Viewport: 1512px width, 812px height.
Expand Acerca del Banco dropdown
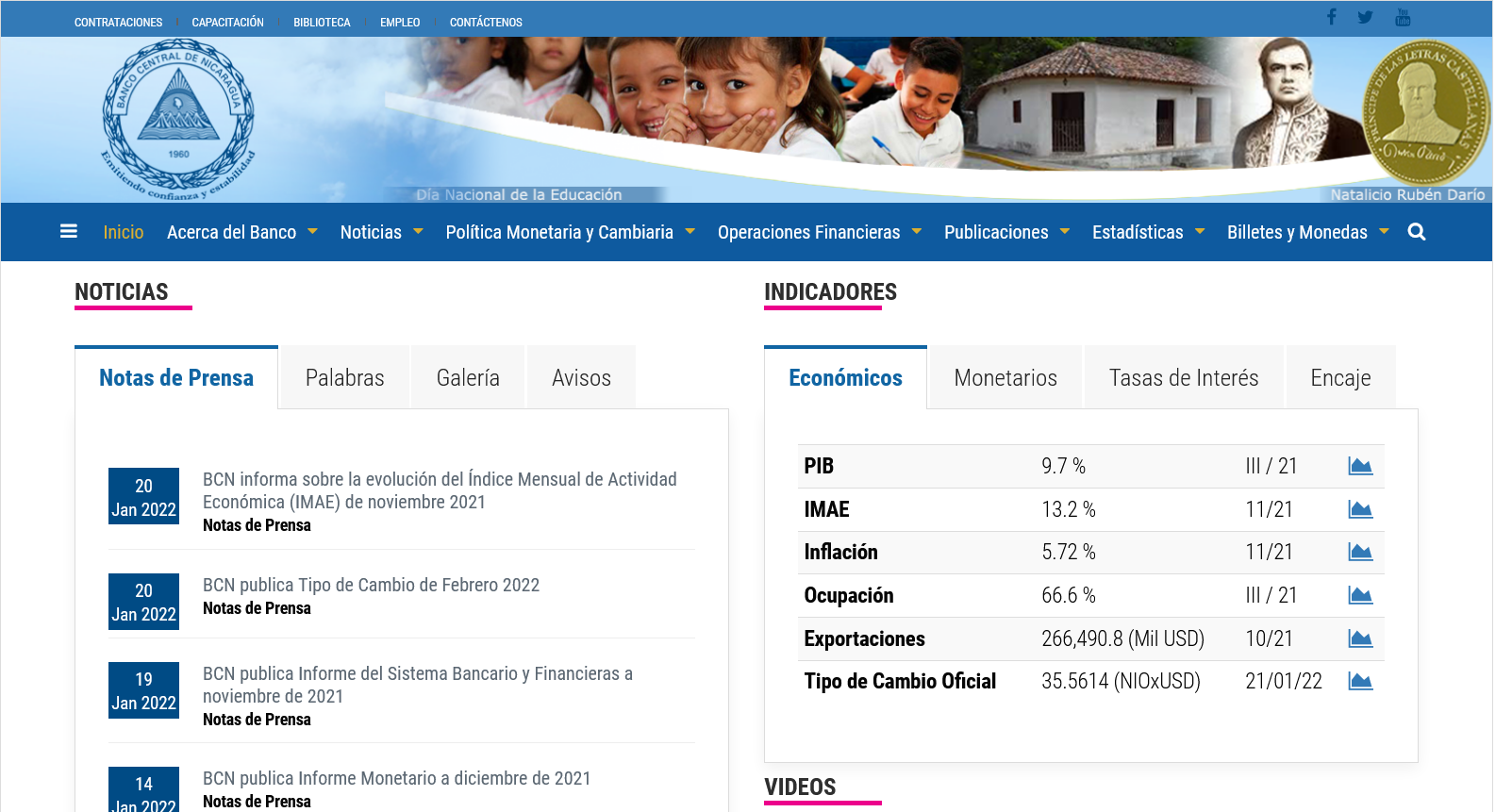click(x=241, y=232)
